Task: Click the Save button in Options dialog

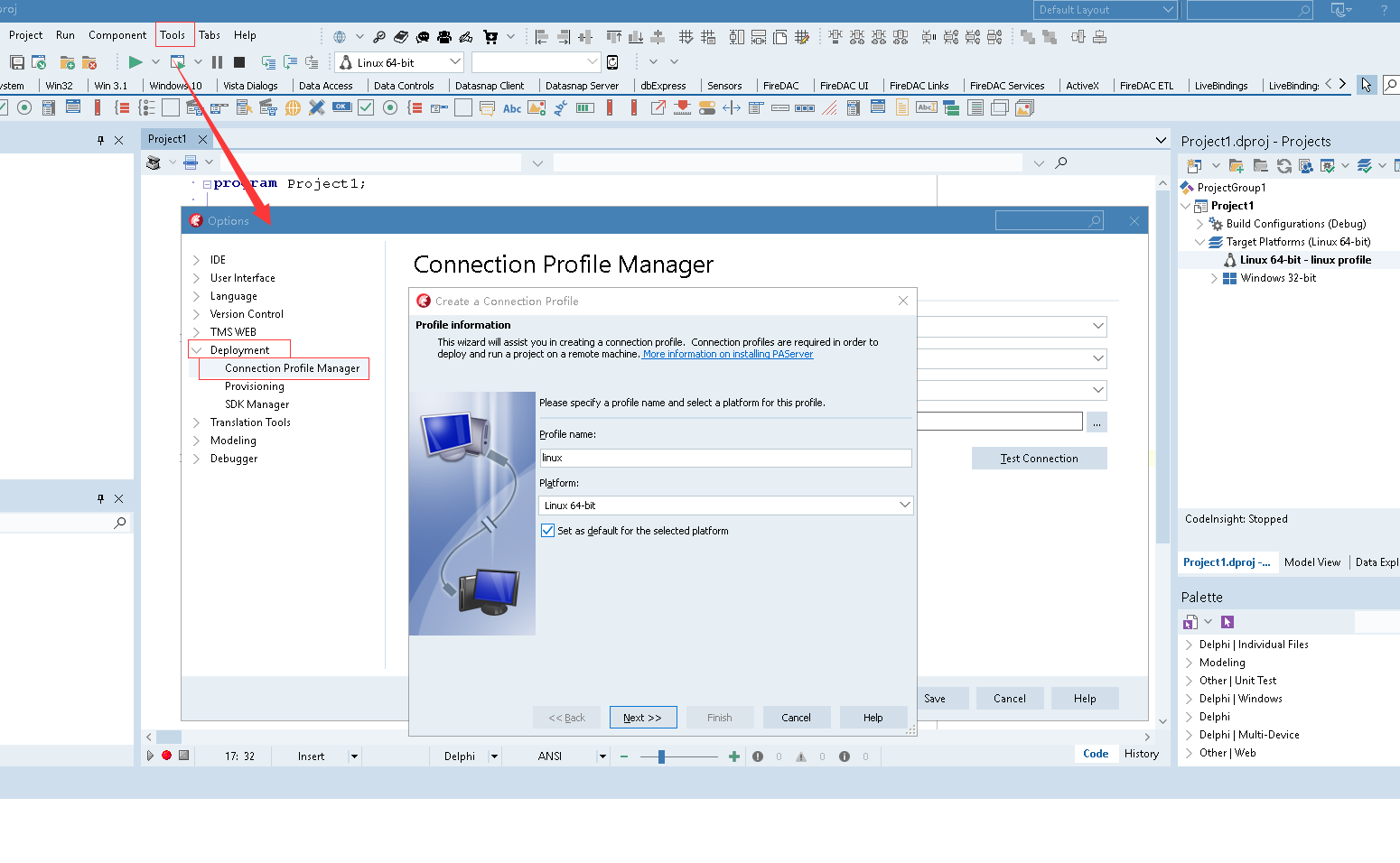Action: pos(935,699)
